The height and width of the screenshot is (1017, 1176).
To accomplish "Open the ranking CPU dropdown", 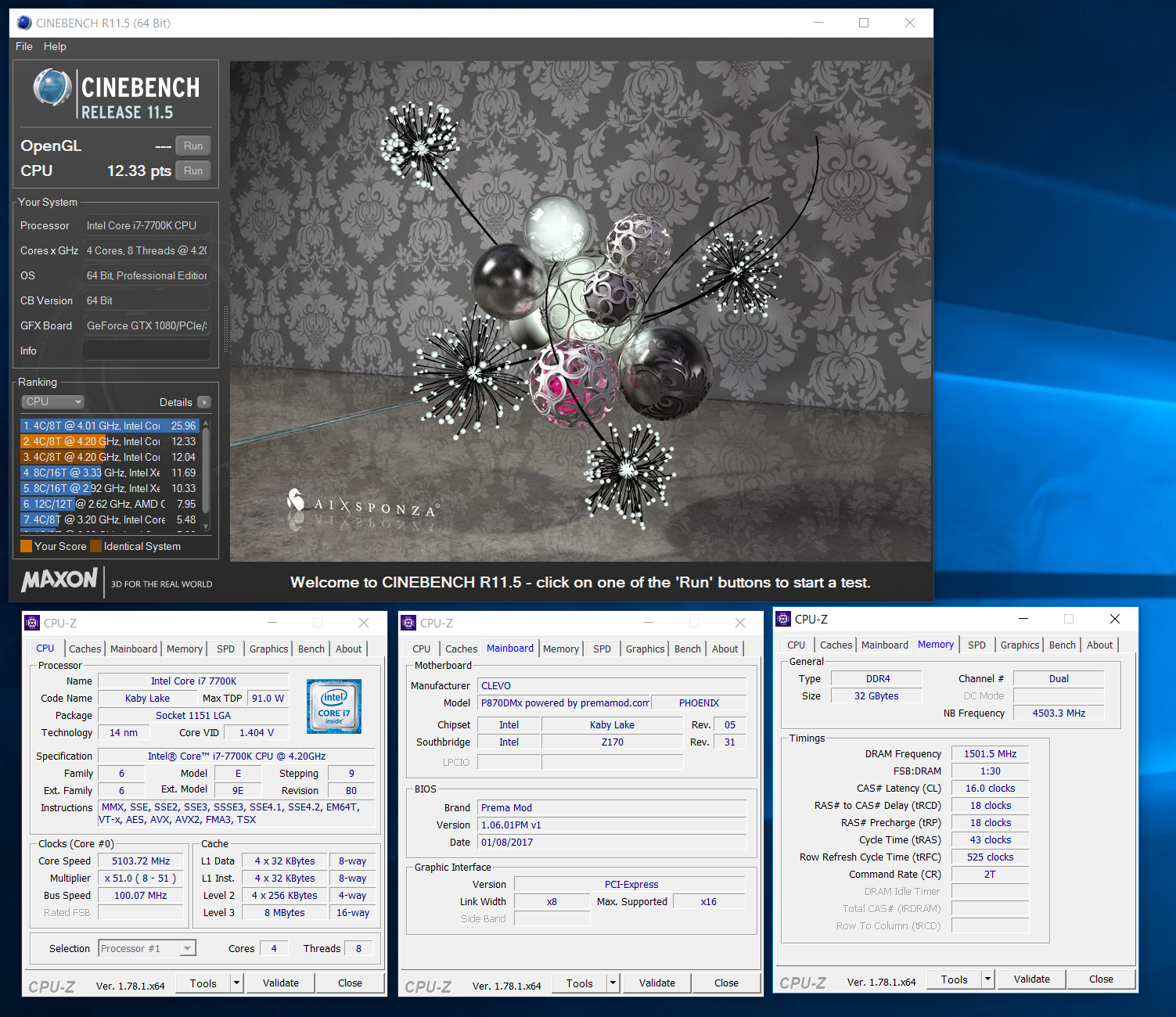I will click(x=52, y=401).
